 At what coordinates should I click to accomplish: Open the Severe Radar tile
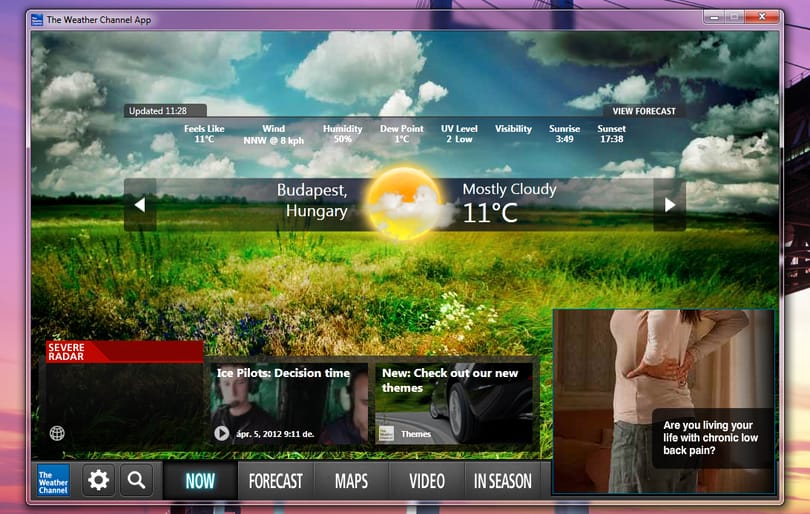(x=124, y=394)
